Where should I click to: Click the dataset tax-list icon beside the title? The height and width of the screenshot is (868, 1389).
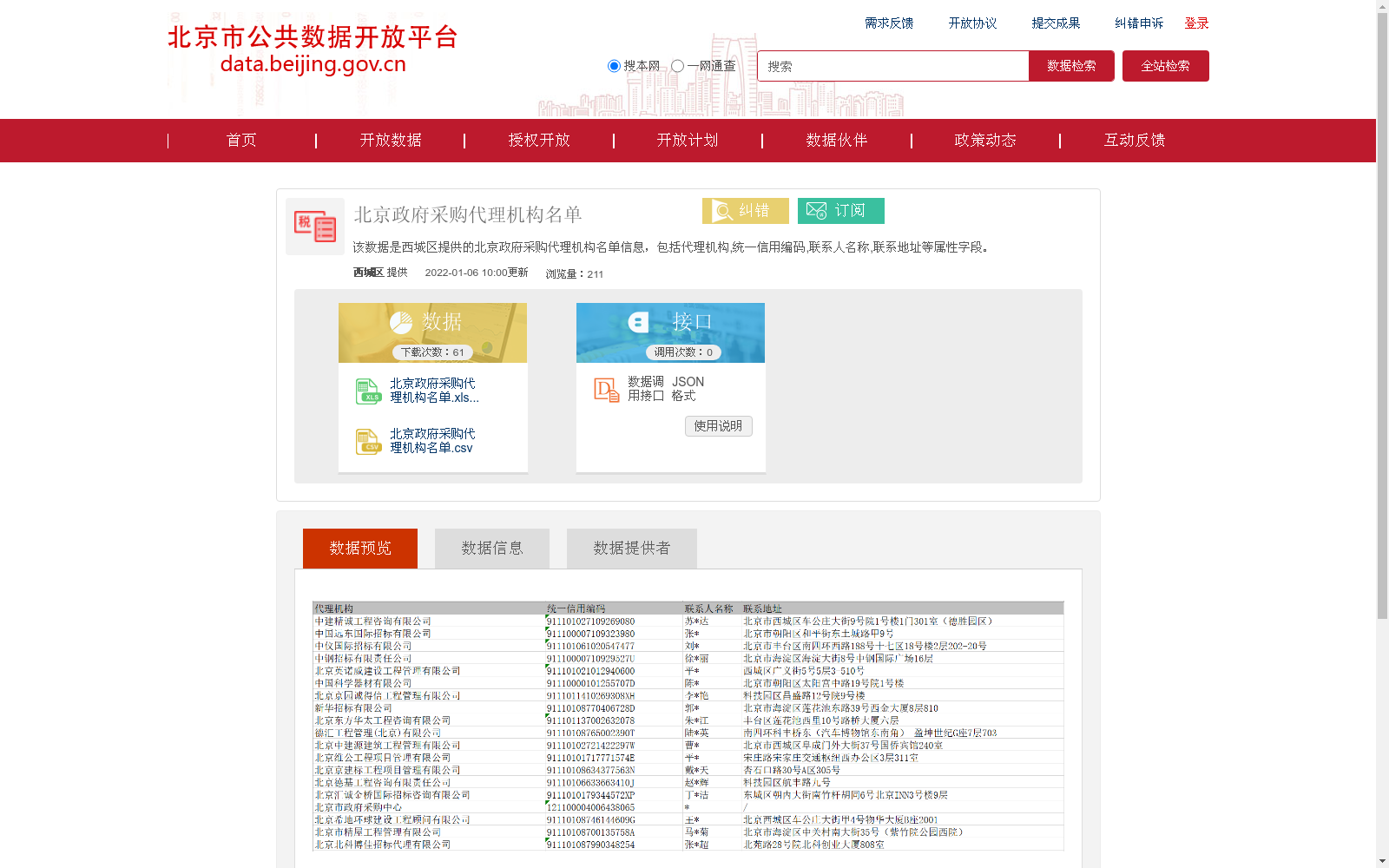click(315, 227)
